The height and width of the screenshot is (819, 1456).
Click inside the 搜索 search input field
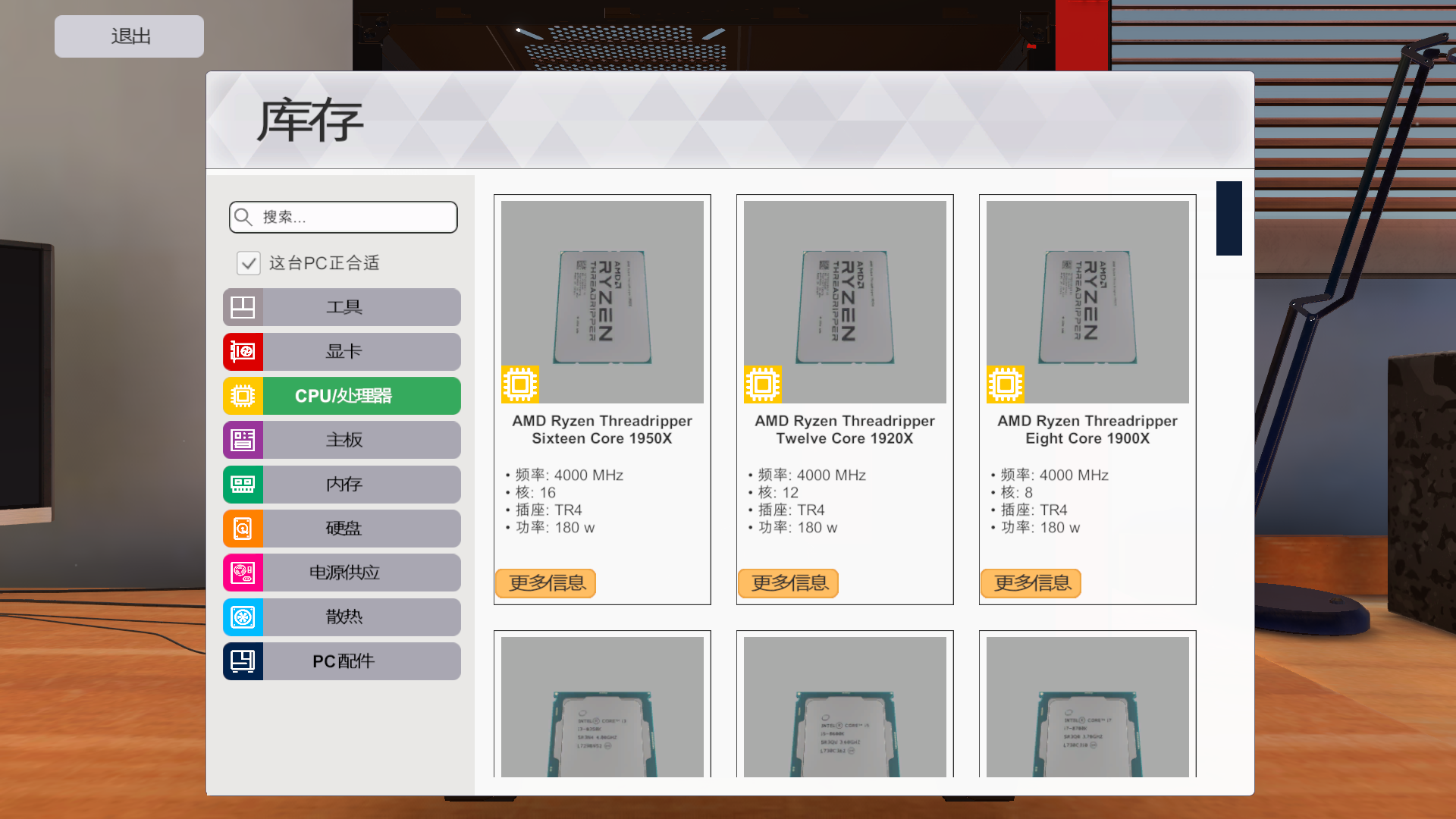tap(356, 218)
